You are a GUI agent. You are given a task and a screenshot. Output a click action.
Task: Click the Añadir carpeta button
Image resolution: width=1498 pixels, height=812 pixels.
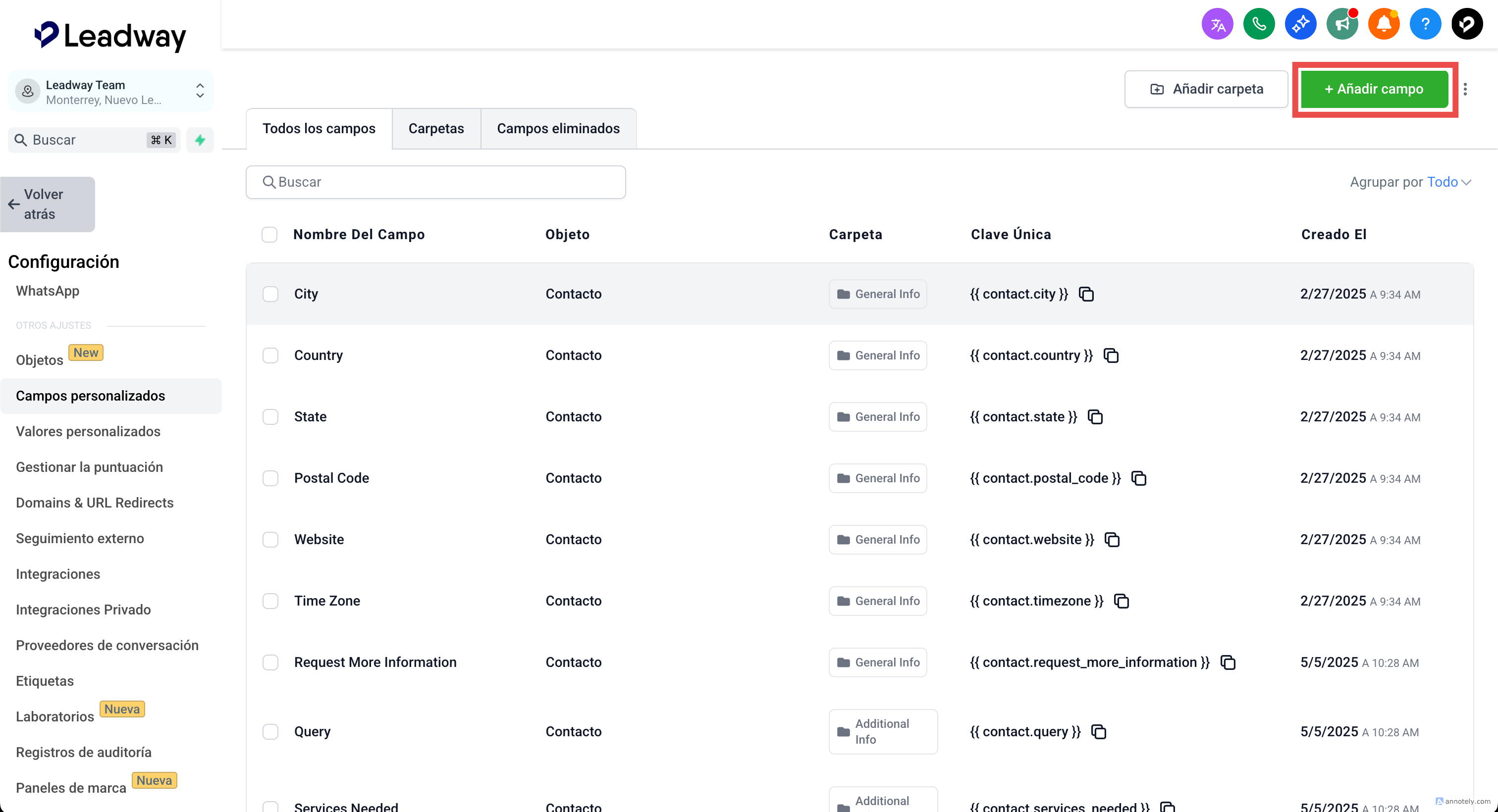[1206, 89]
